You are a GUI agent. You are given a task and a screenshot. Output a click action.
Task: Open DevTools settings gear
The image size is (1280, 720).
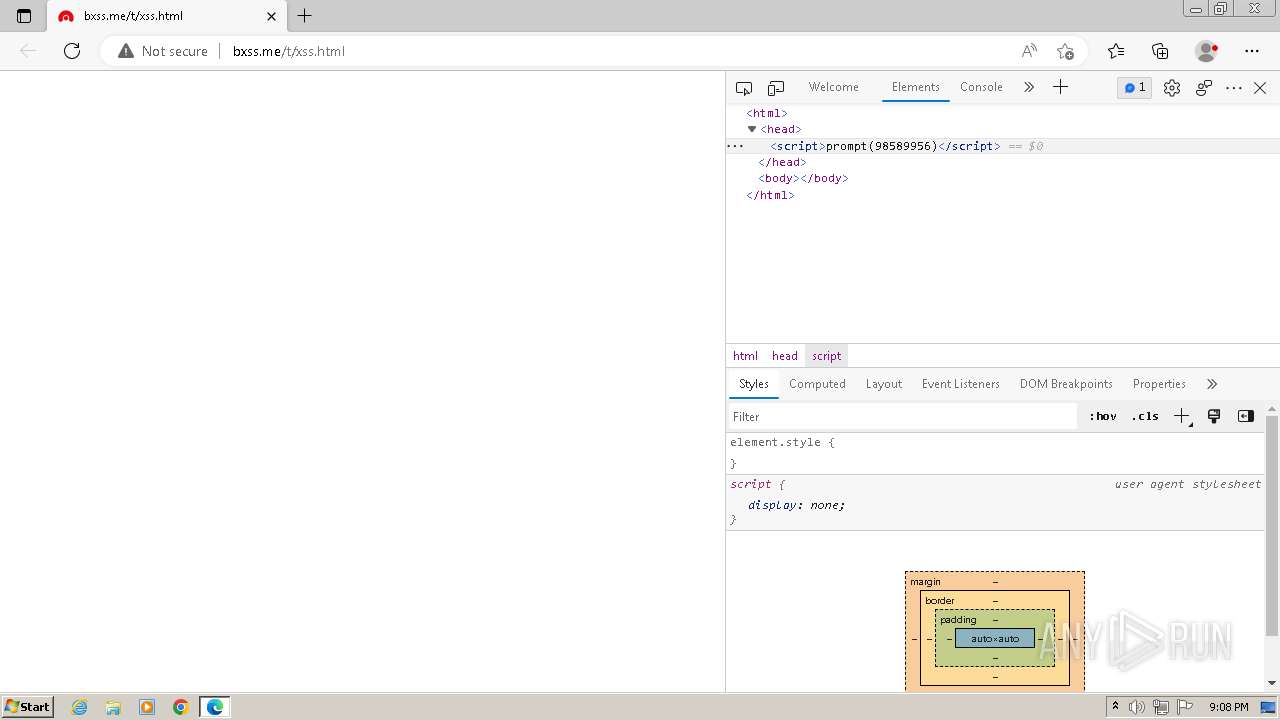coord(1172,88)
